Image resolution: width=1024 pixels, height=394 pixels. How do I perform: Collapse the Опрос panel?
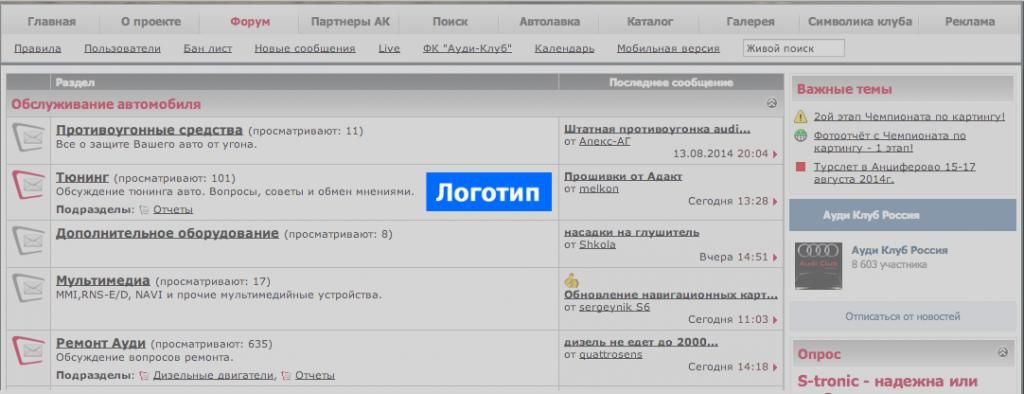[1002, 353]
